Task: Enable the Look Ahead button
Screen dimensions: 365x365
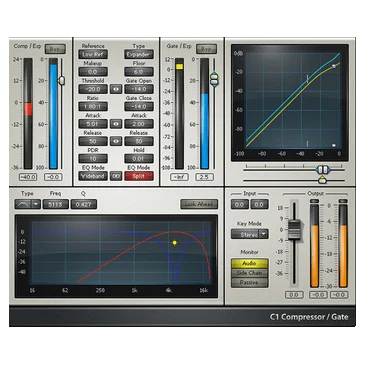Action: pos(199,204)
